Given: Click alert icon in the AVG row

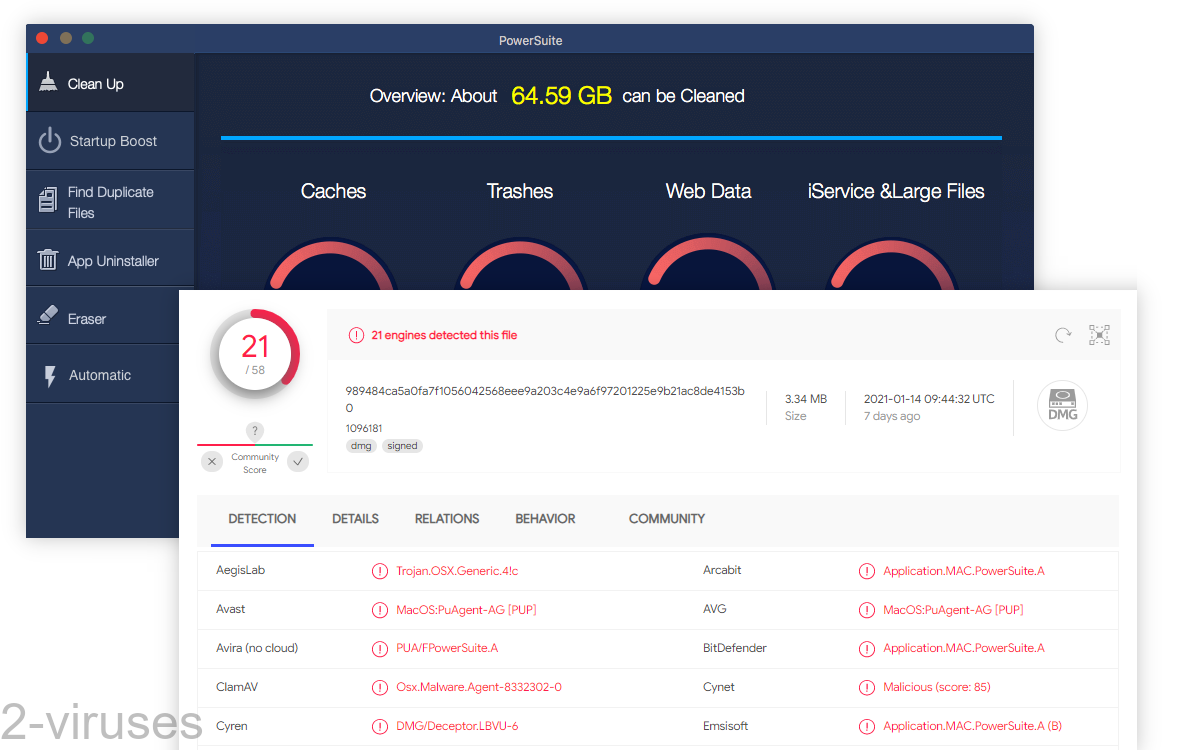Looking at the screenshot, I should 867,610.
